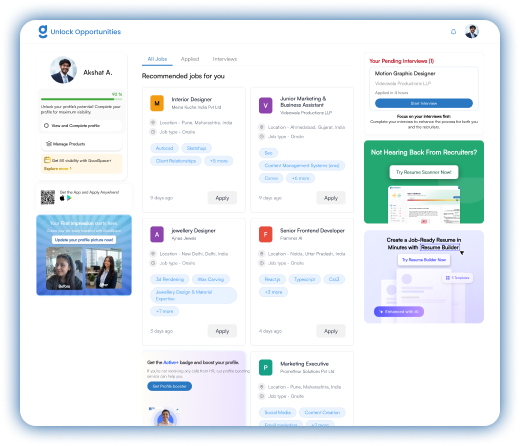Click the location pin icon on Interior Designer card
Screen dimensions: 520x446
tap(153, 123)
